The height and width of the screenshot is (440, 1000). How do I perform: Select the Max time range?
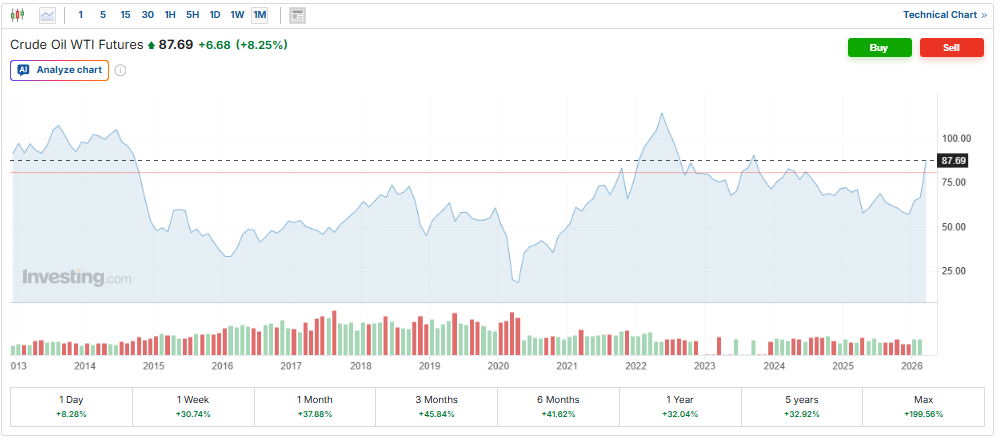(x=923, y=406)
